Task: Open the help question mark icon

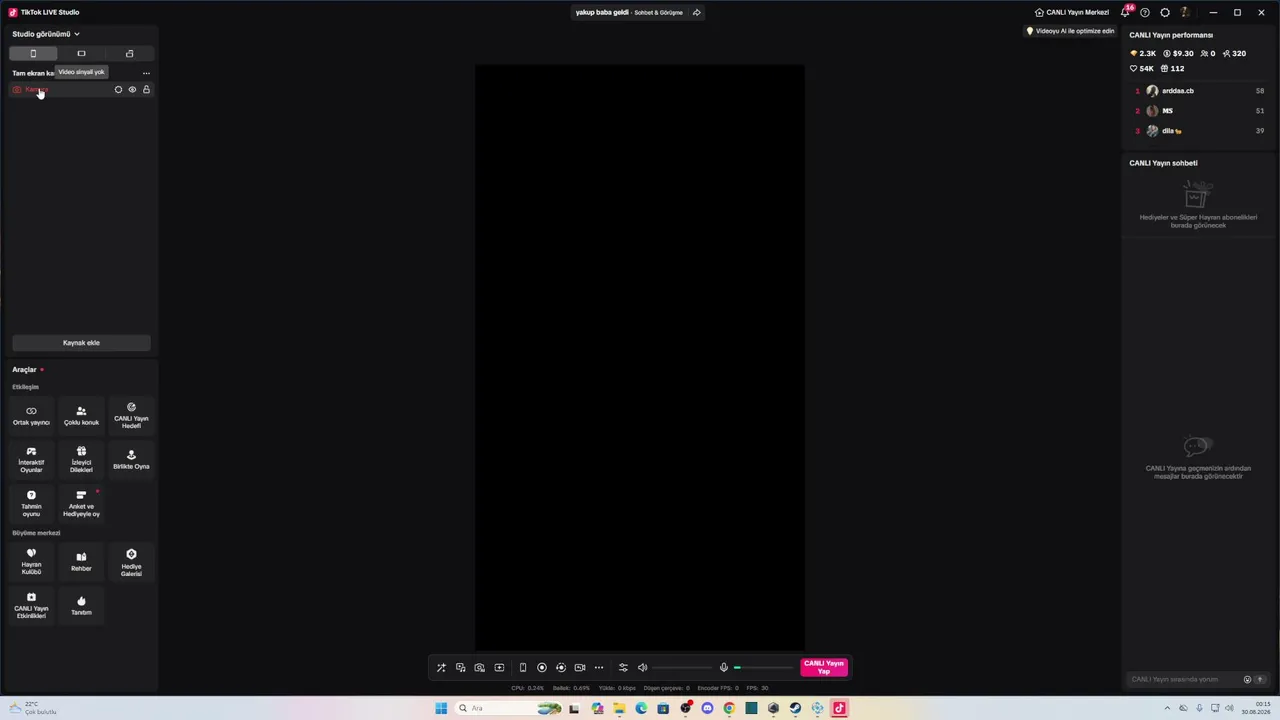Action: click(x=1145, y=12)
